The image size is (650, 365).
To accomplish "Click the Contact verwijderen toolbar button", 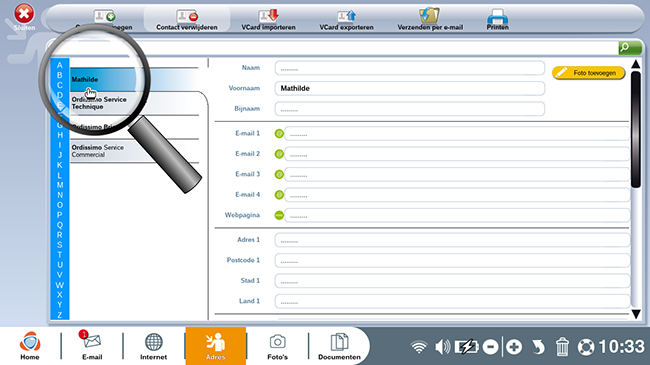I will pos(187,20).
